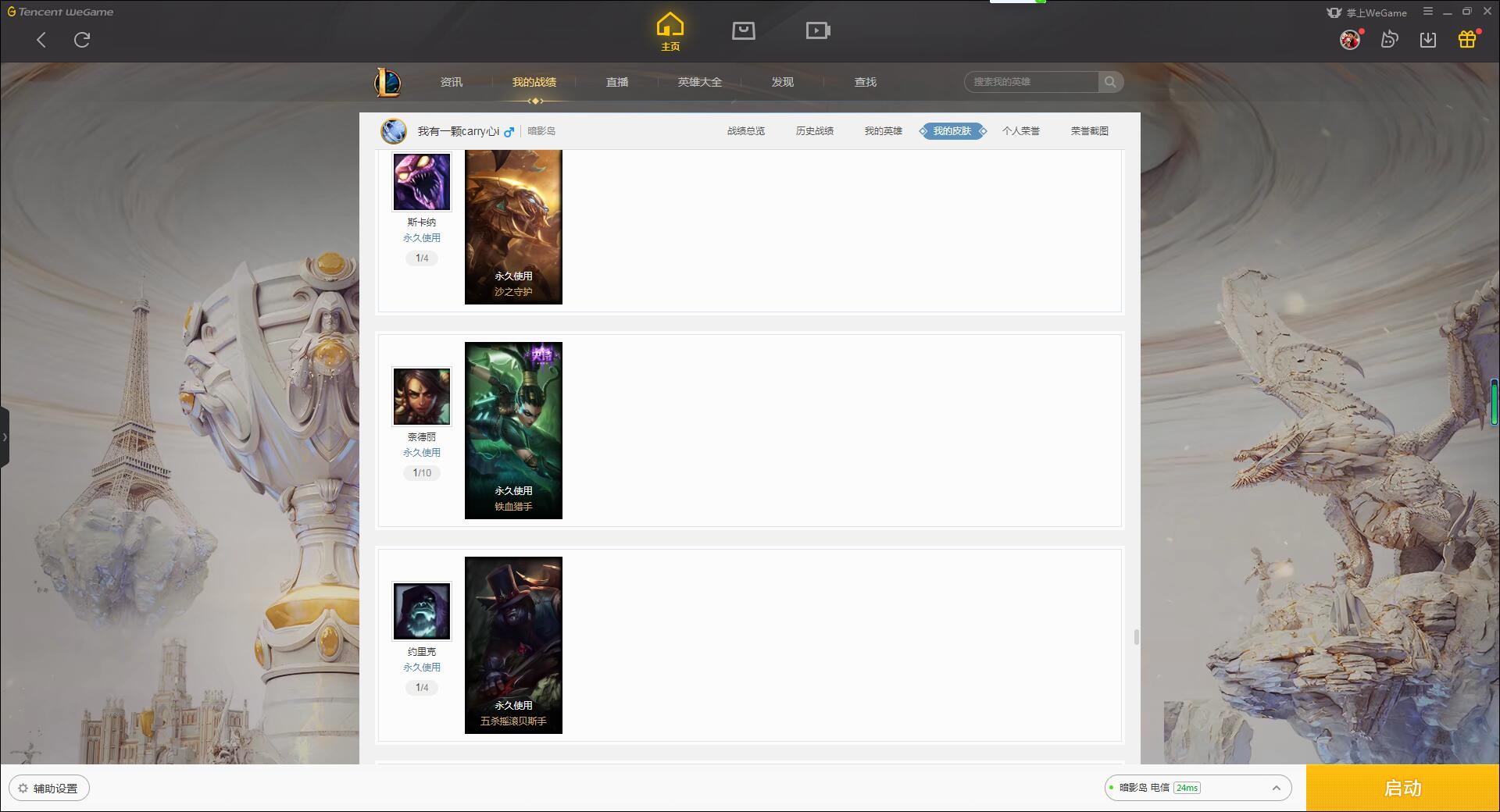Focus the 搜索我的英雄 search field
The height and width of the screenshot is (812, 1500).
pyautogui.click(x=1031, y=82)
